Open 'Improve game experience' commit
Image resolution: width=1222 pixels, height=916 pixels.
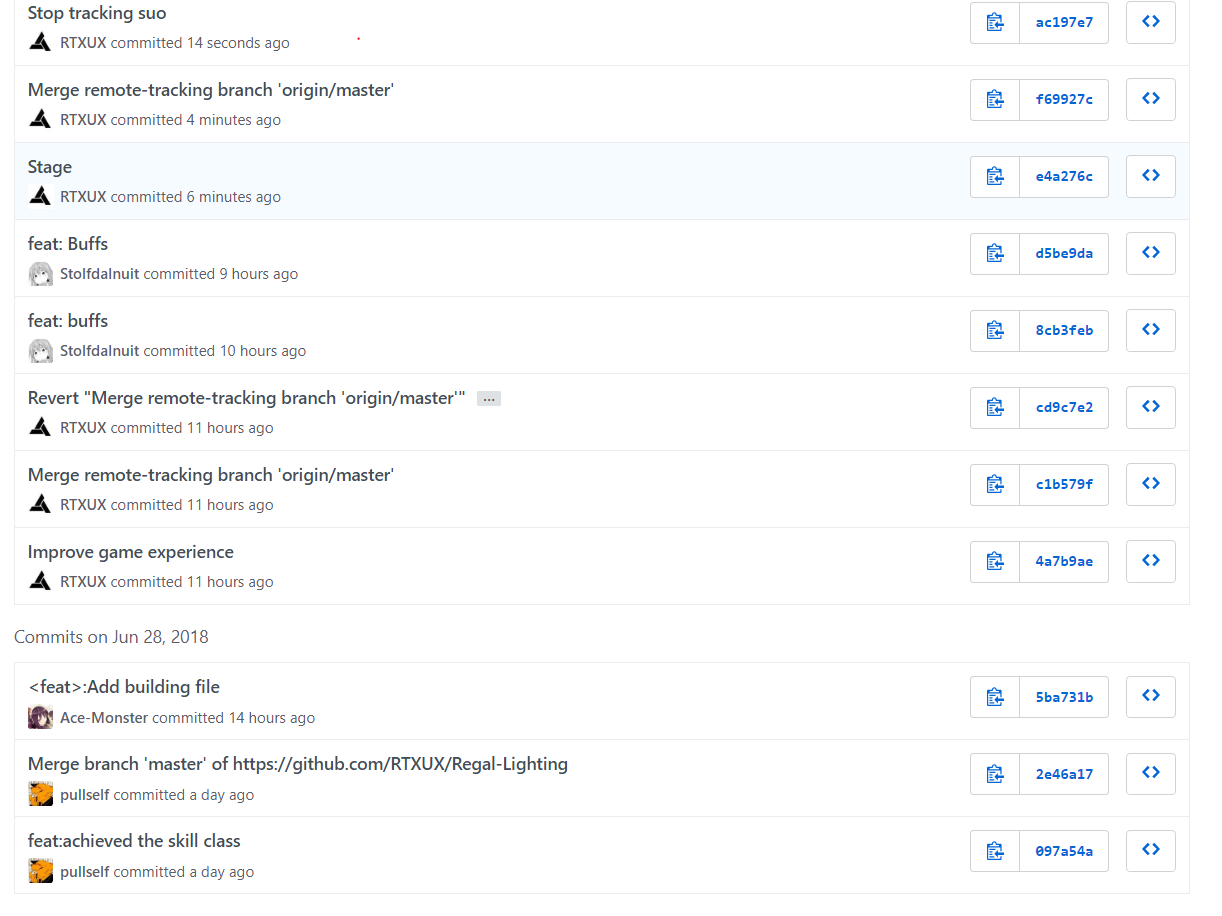click(131, 552)
